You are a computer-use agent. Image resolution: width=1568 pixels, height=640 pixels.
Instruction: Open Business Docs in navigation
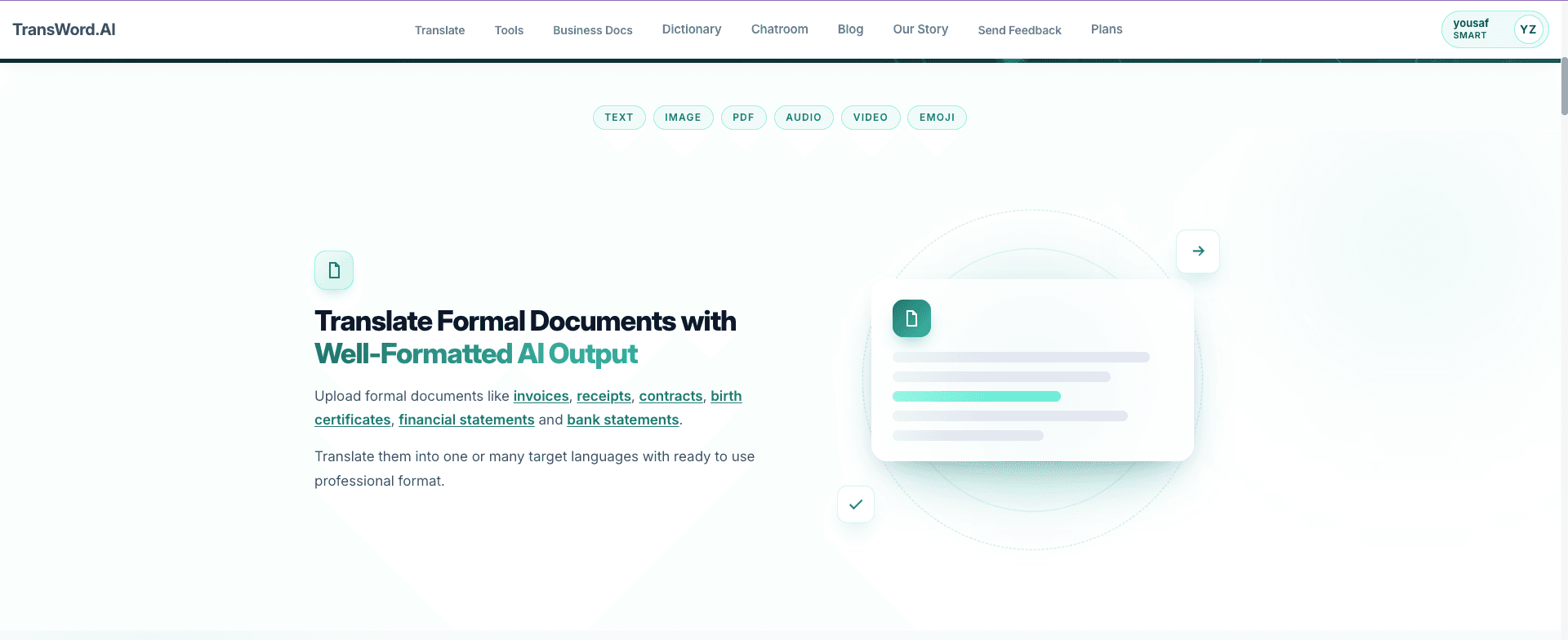point(593,30)
